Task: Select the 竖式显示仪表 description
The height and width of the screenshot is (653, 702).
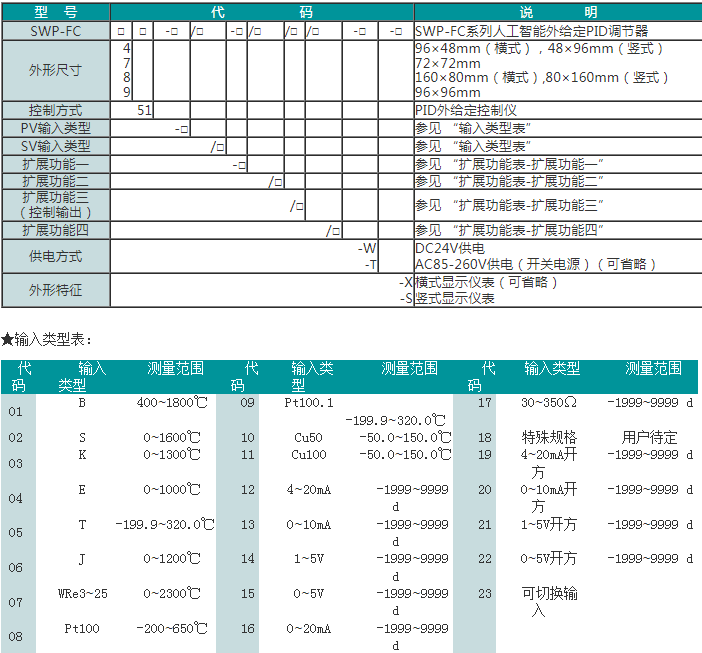Action: (454, 298)
